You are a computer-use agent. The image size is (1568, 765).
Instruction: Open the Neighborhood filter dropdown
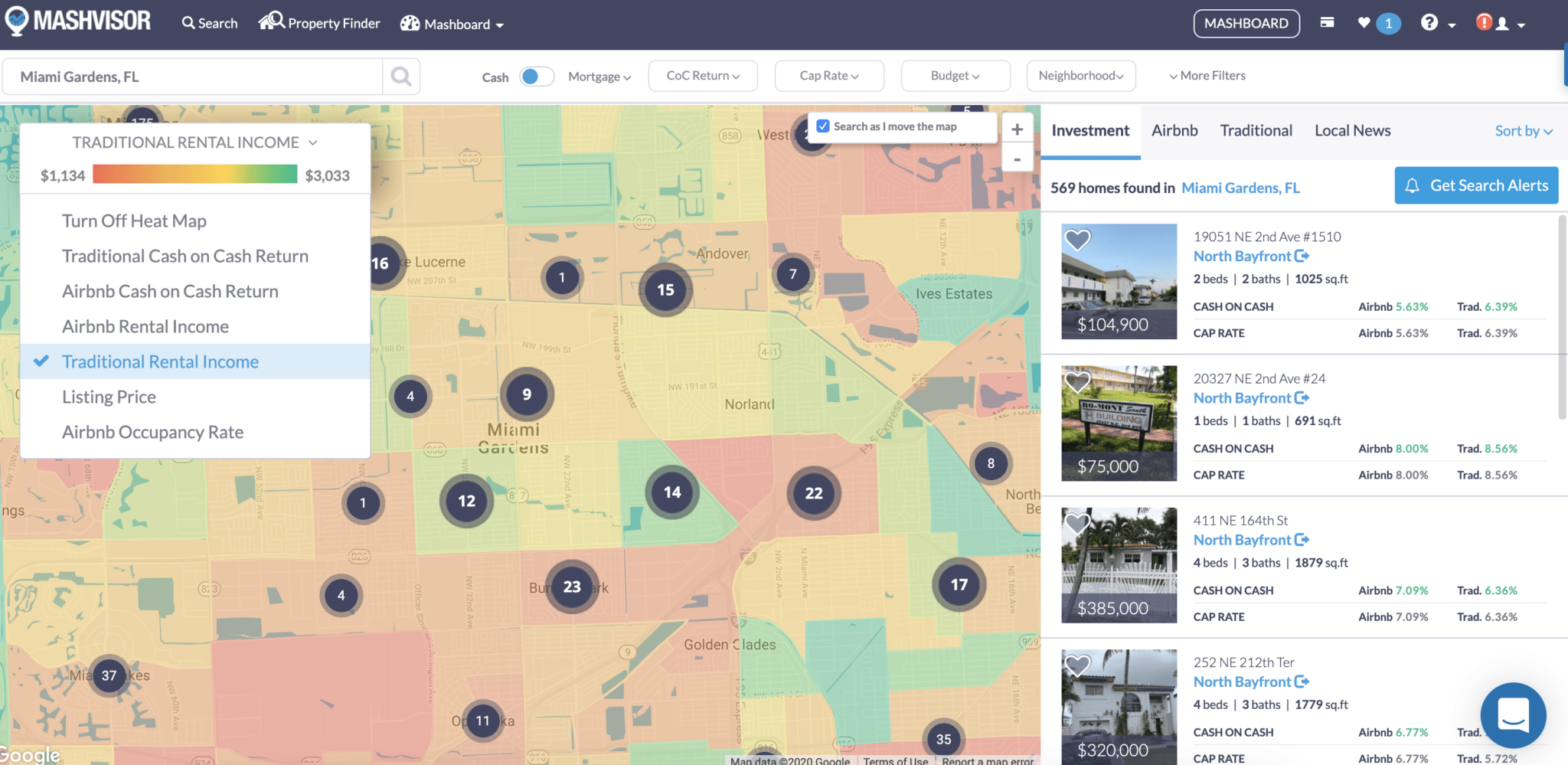[x=1080, y=76]
